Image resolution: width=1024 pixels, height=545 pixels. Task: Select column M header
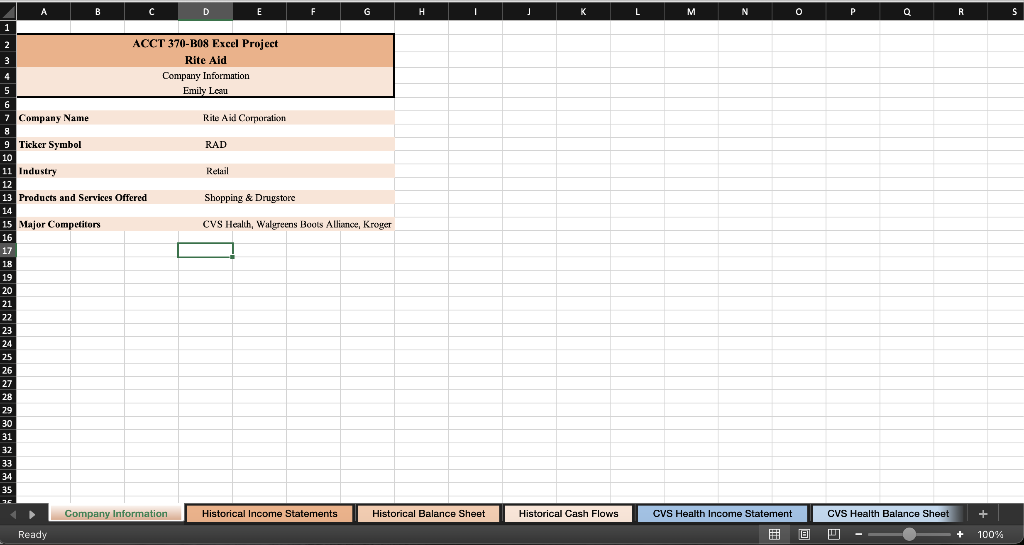(x=691, y=11)
